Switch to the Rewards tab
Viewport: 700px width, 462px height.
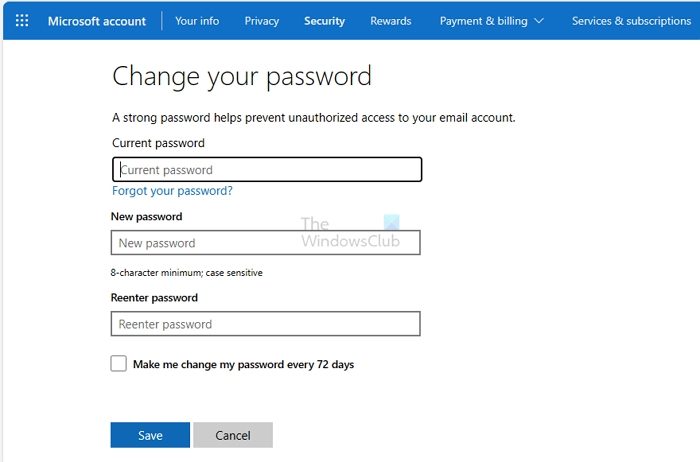pos(390,21)
